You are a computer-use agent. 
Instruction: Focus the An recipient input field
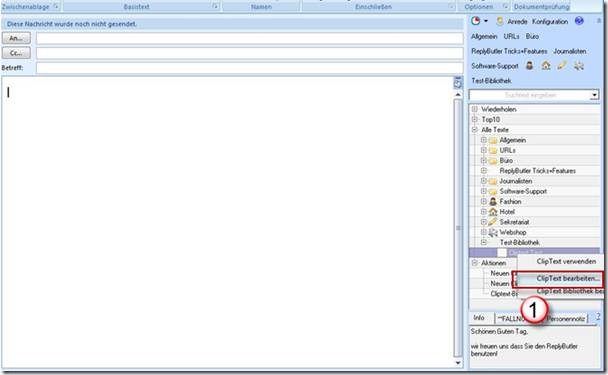(250, 38)
